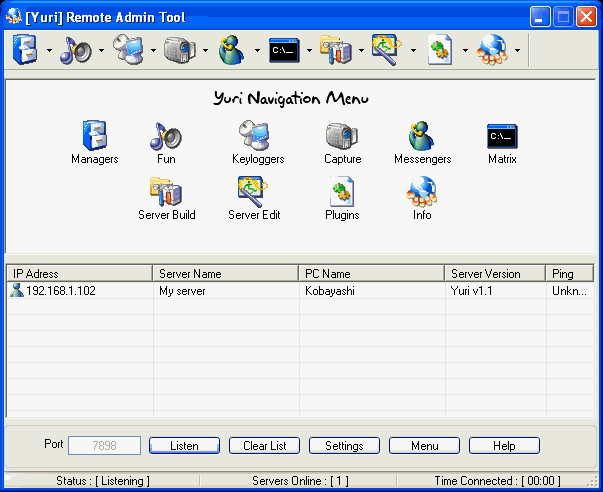Select the Plugins icon in the navigation menu
603x492 pixels.
342,192
